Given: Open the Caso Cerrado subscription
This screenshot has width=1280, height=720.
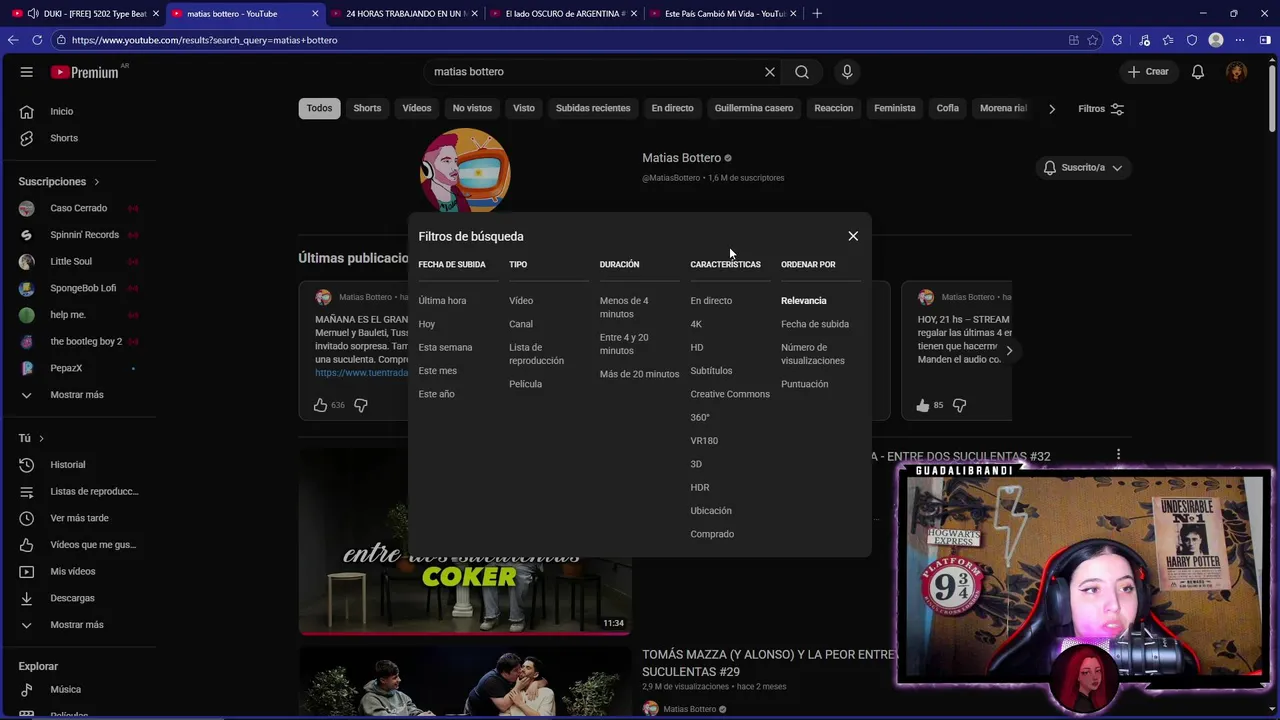Looking at the screenshot, I should pyautogui.click(x=78, y=209).
